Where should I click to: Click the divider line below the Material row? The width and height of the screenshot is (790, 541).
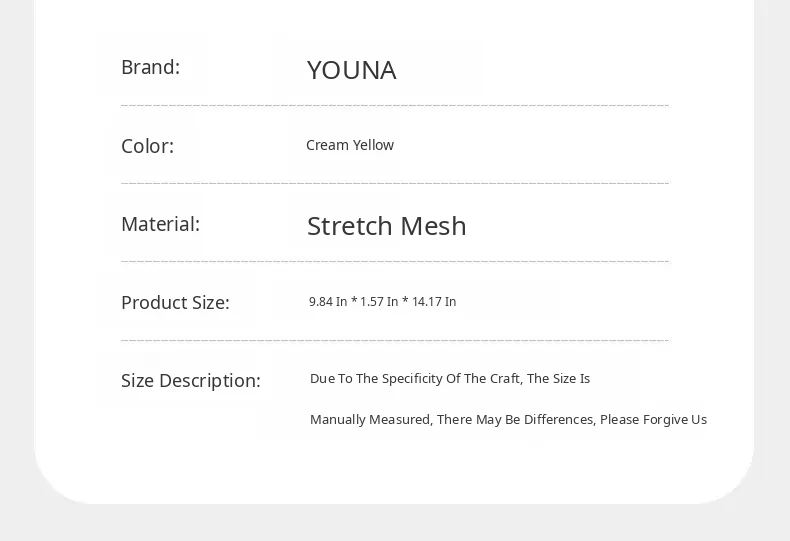pyautogui.click(x=394, y=261)
